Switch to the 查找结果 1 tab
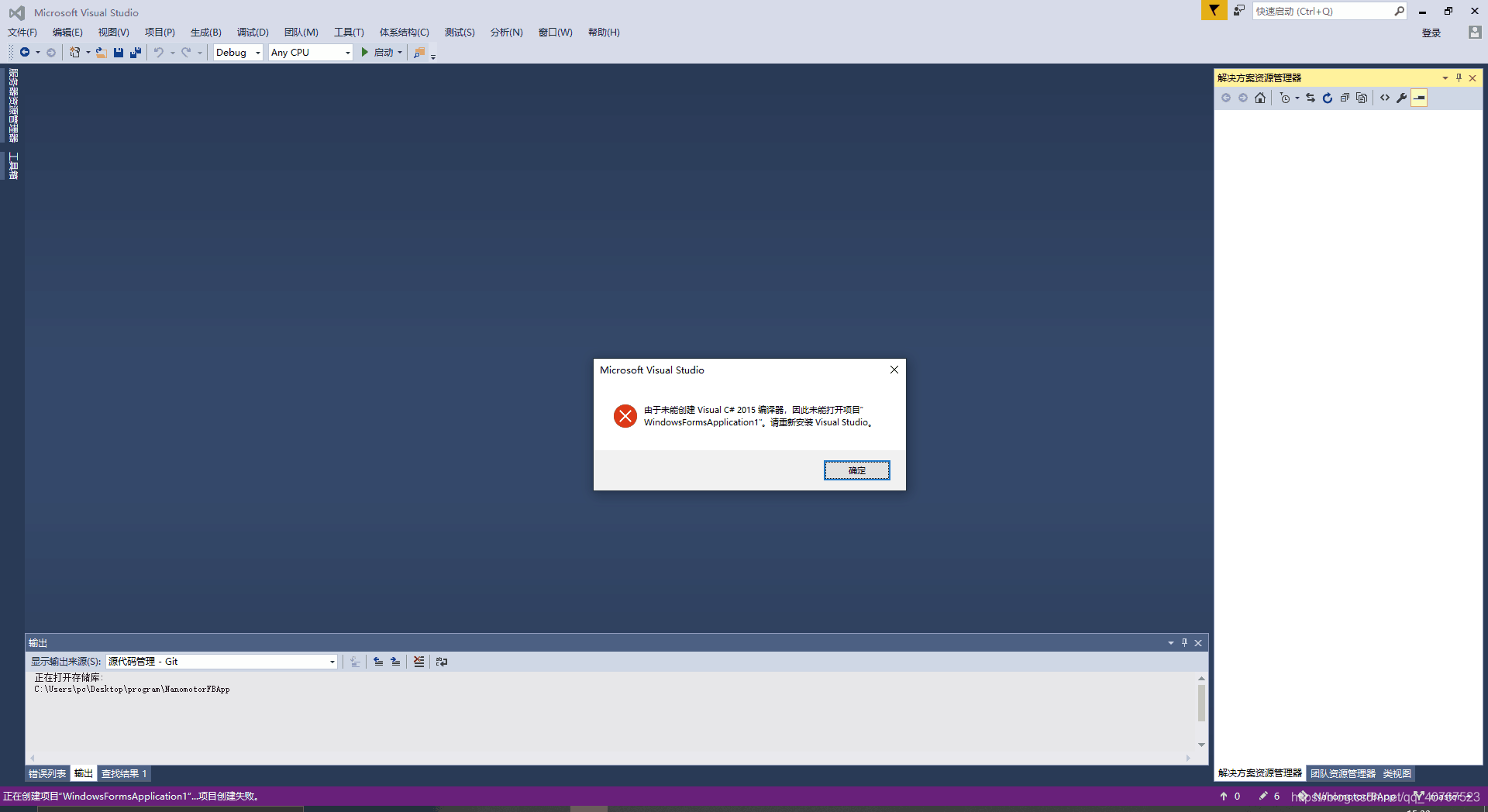The height and width of the screenshot is (812, 1488). (124, 773)
